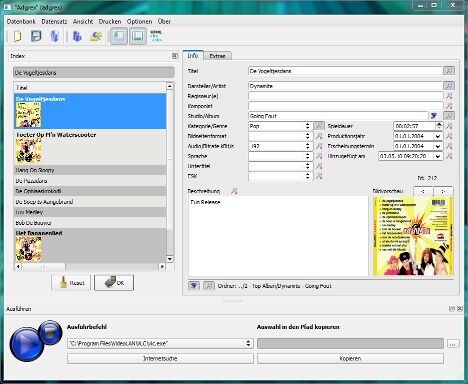Click the filter funnel icon beside Ordner path
The height and width of the screenshot is (384, 468).
pos(194,286)
